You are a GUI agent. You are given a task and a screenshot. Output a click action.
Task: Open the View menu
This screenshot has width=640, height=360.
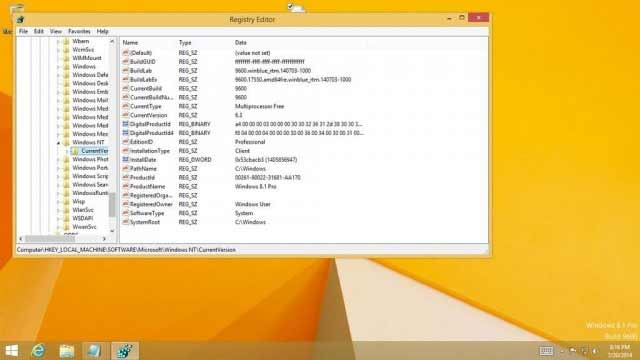click(x=56, y=31)
